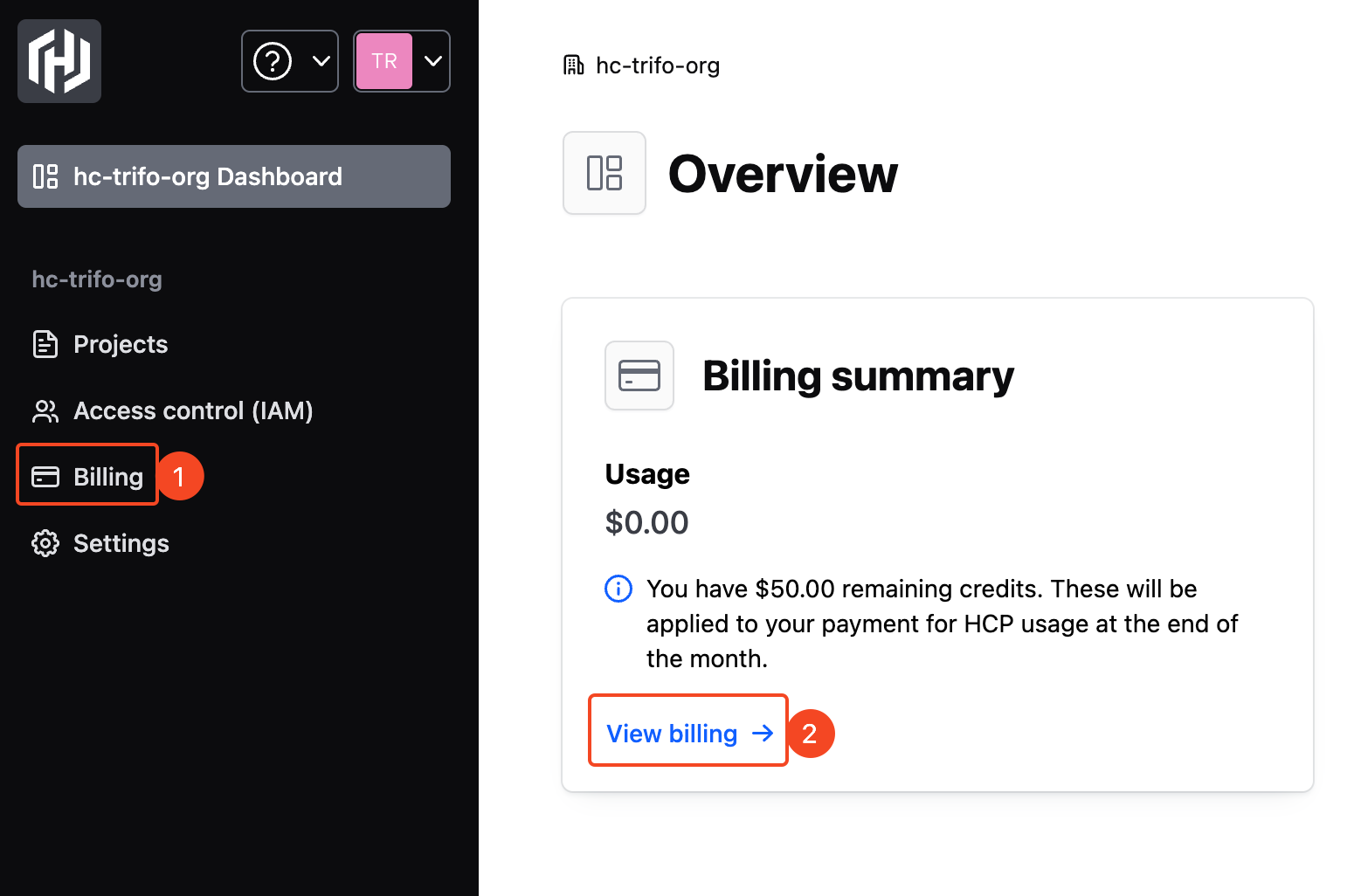Image resolution: width=1354 pixels, height=896 pixels.
Task: Click the blue info icon about credits
Action: (x=618, y=589)
